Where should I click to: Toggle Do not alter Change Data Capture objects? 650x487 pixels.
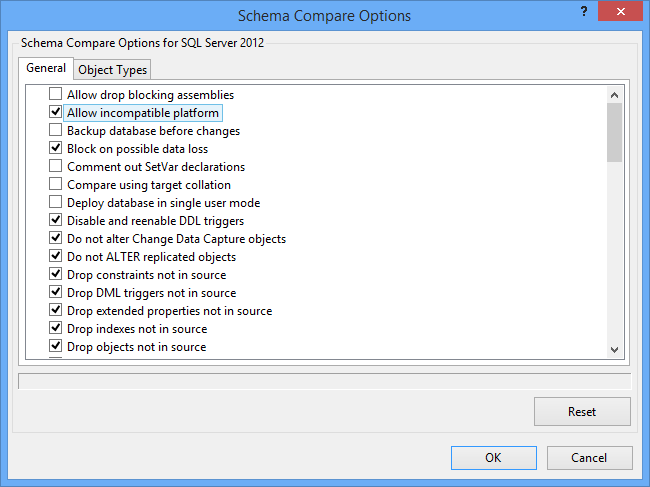pyautogui.click(x=56, y=239)
